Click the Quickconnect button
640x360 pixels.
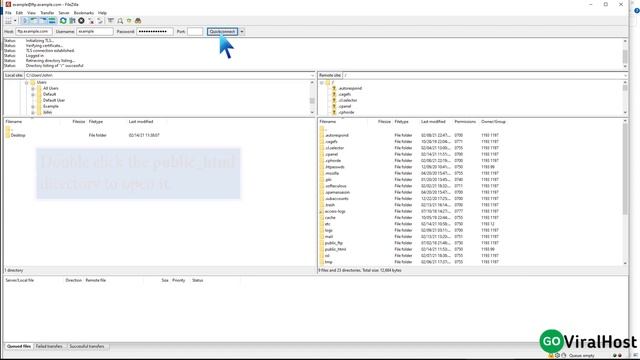pyautogui.click(x=222, y=31)
